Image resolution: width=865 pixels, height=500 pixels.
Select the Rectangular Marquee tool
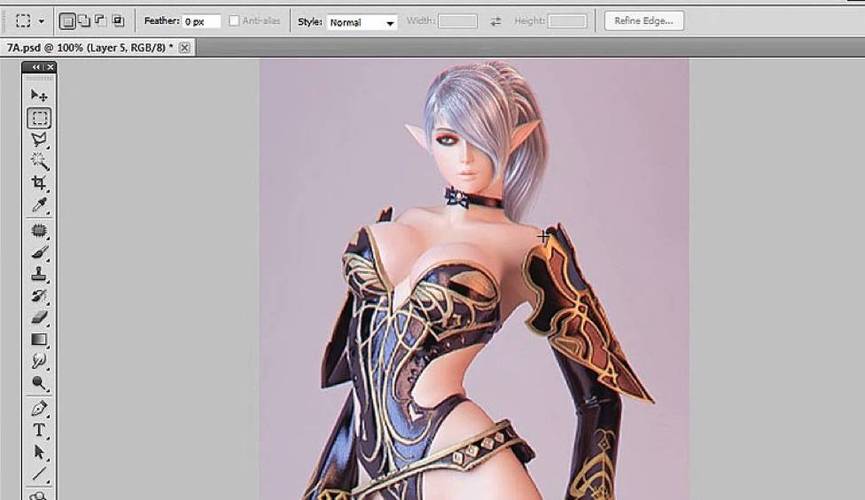[39, 118]
